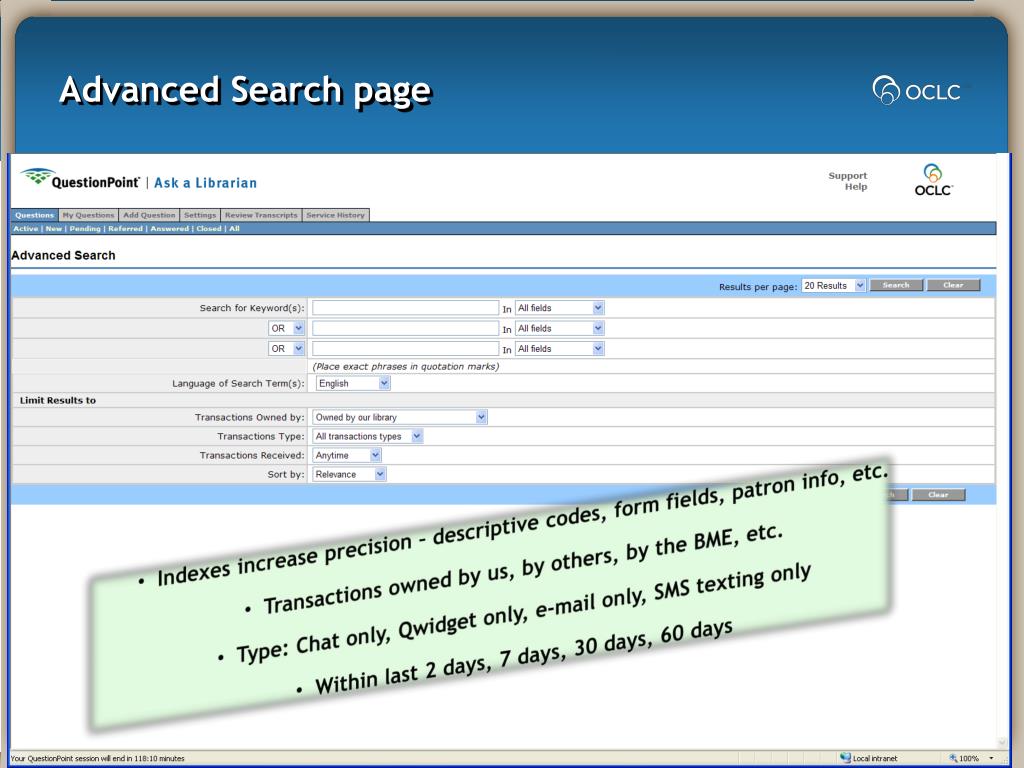
Task: Open Results per page dropdown
Action: tap(833, 285)
